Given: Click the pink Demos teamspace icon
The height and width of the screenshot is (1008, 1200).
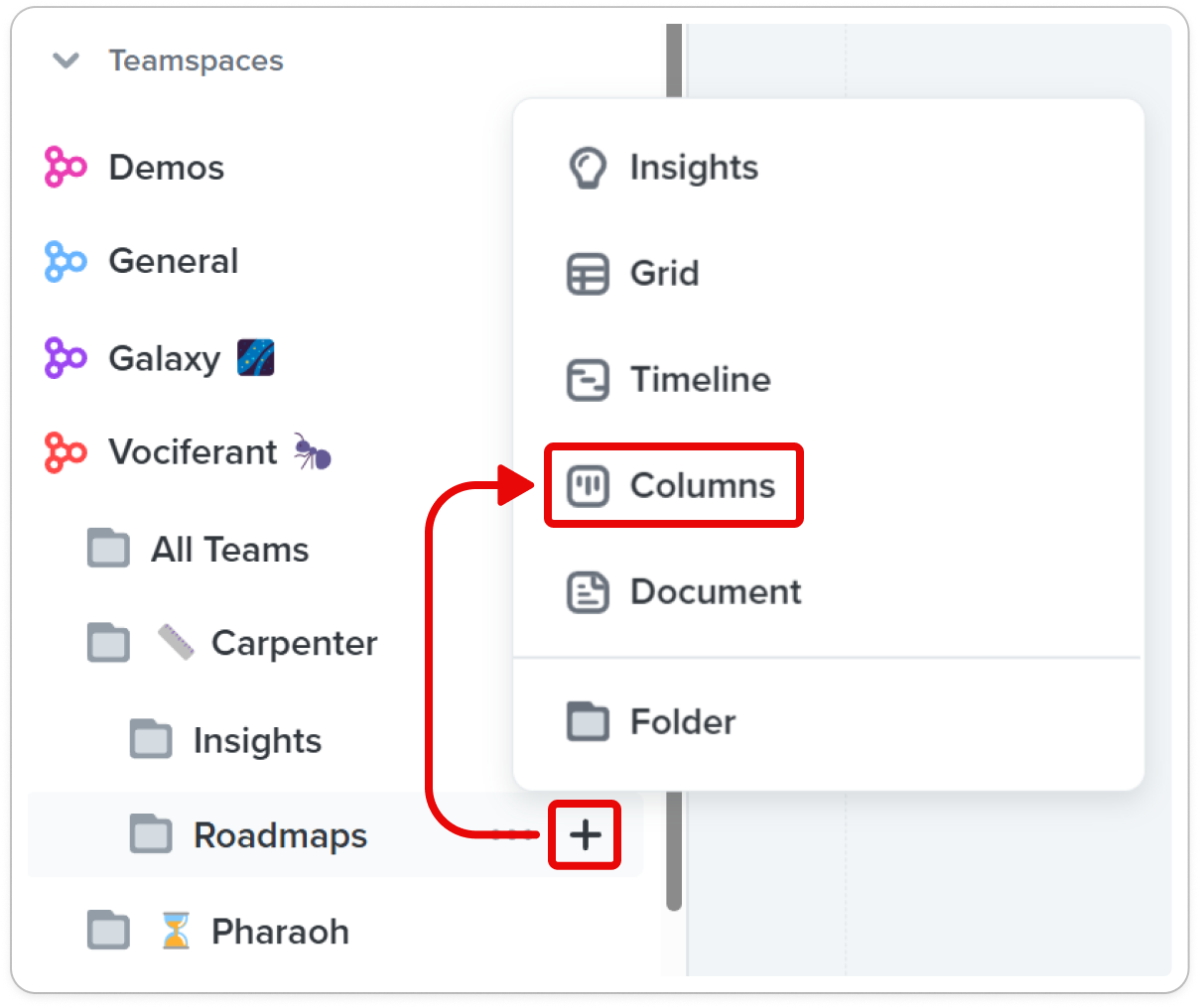Looking at the screenshot, I should 66,167.
